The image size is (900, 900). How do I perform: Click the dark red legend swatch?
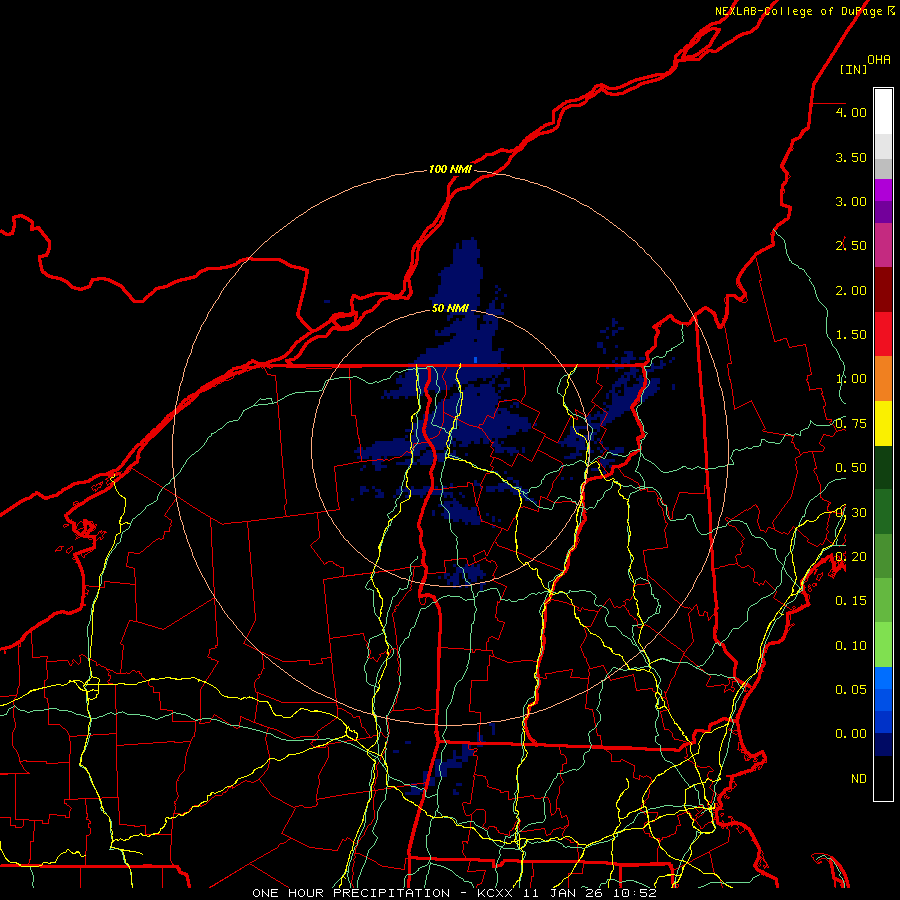(883, 290)
